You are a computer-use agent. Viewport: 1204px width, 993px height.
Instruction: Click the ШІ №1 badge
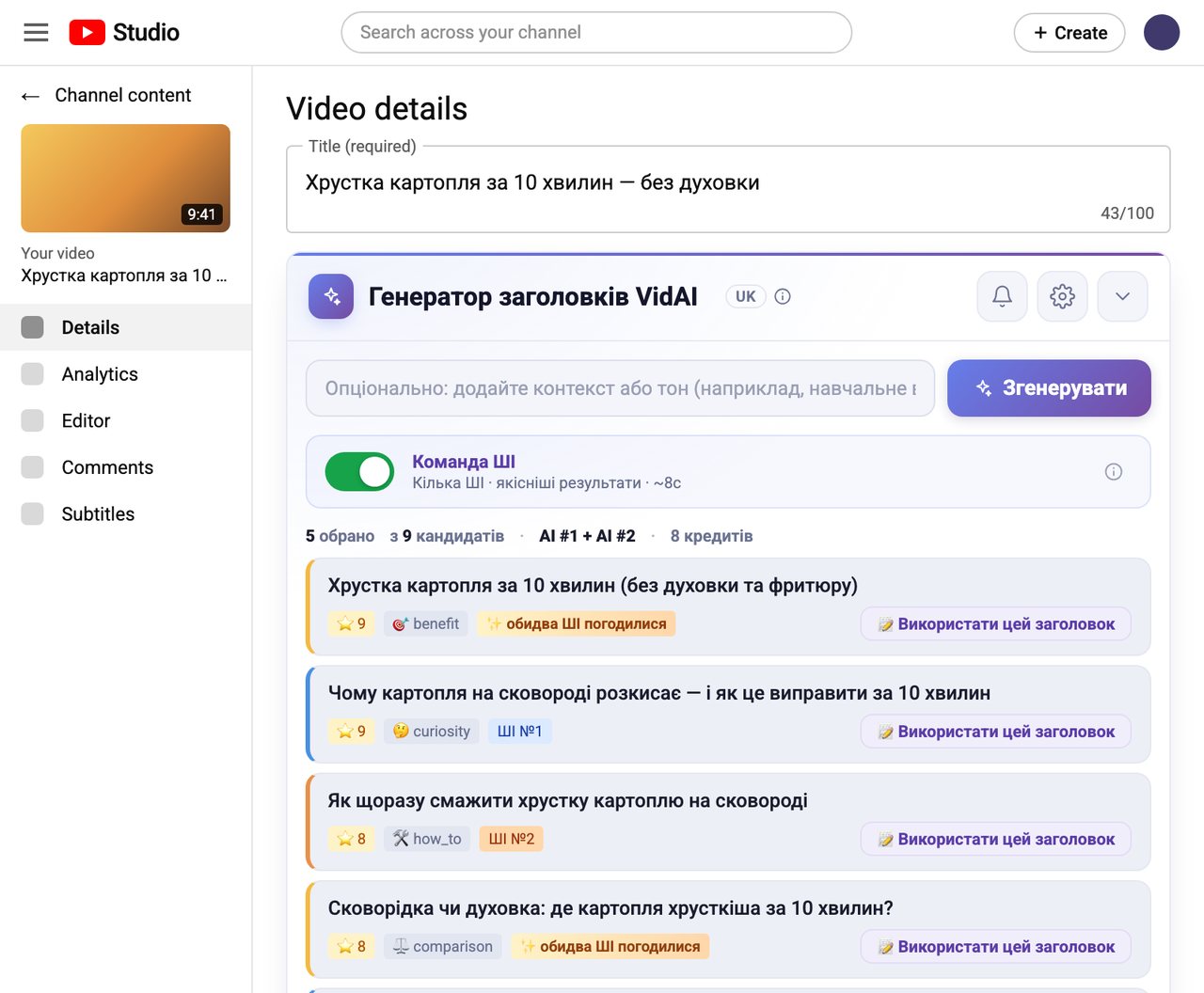519,732
